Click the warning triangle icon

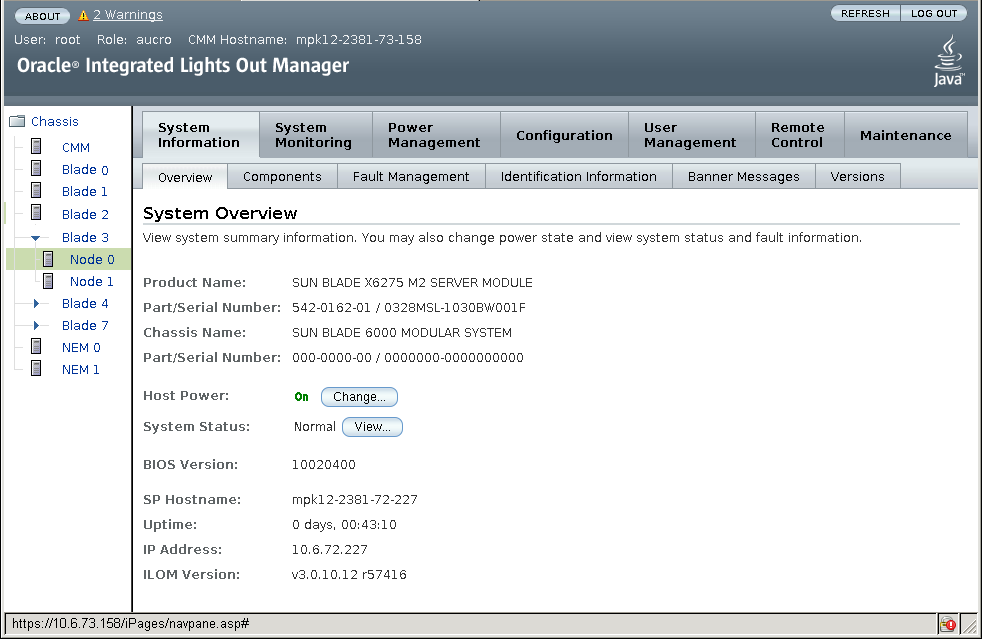point(83,15)
